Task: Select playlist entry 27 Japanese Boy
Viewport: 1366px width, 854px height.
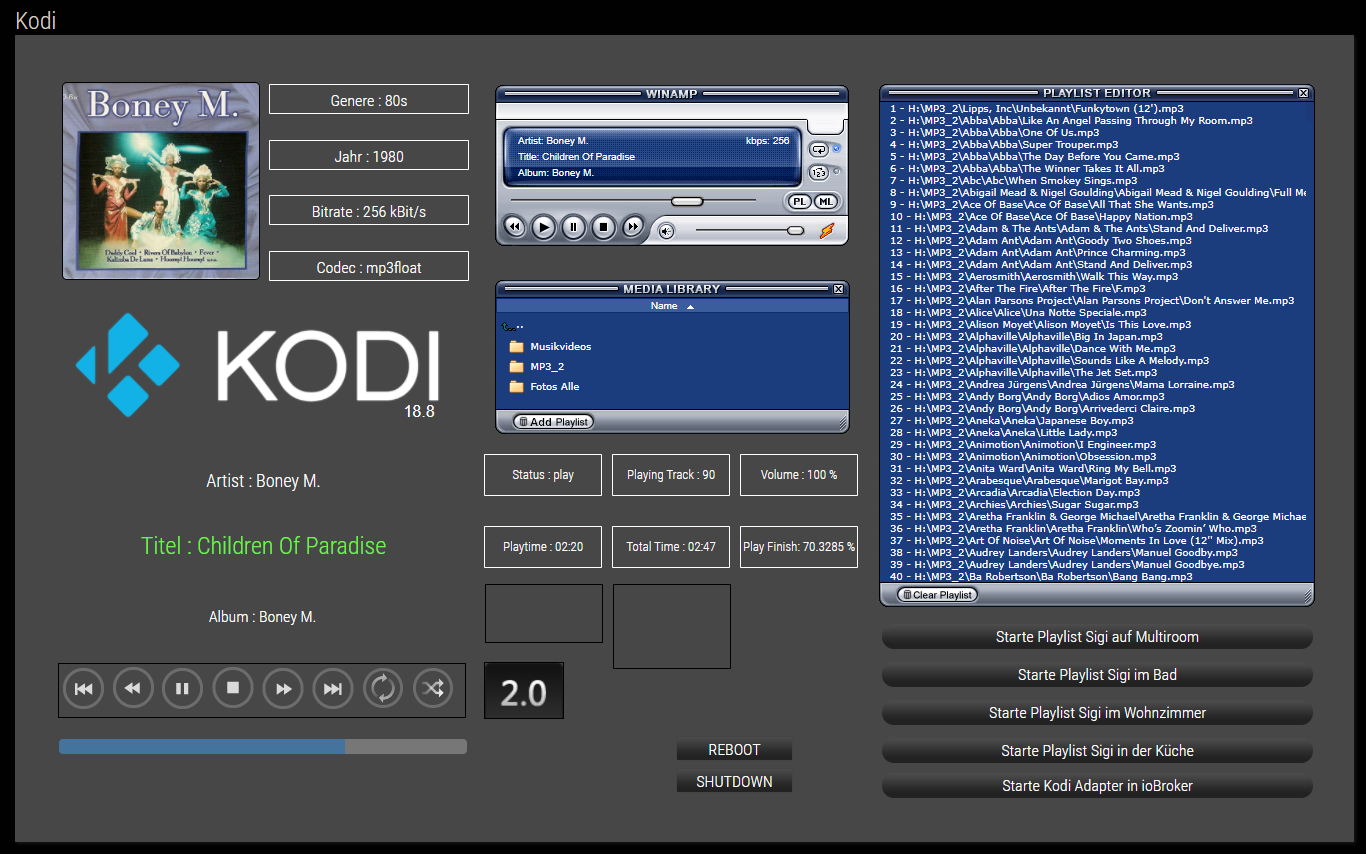Action: [x=1011, y=420]
